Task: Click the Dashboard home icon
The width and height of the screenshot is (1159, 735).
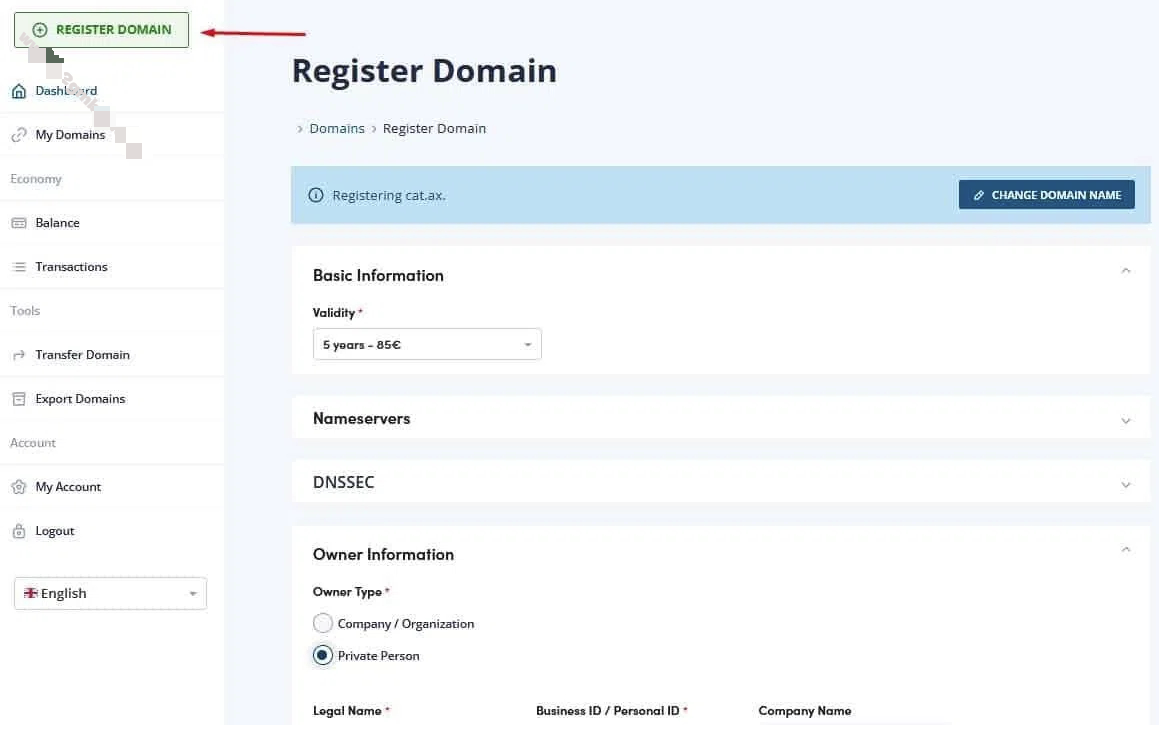Action: 18,91
